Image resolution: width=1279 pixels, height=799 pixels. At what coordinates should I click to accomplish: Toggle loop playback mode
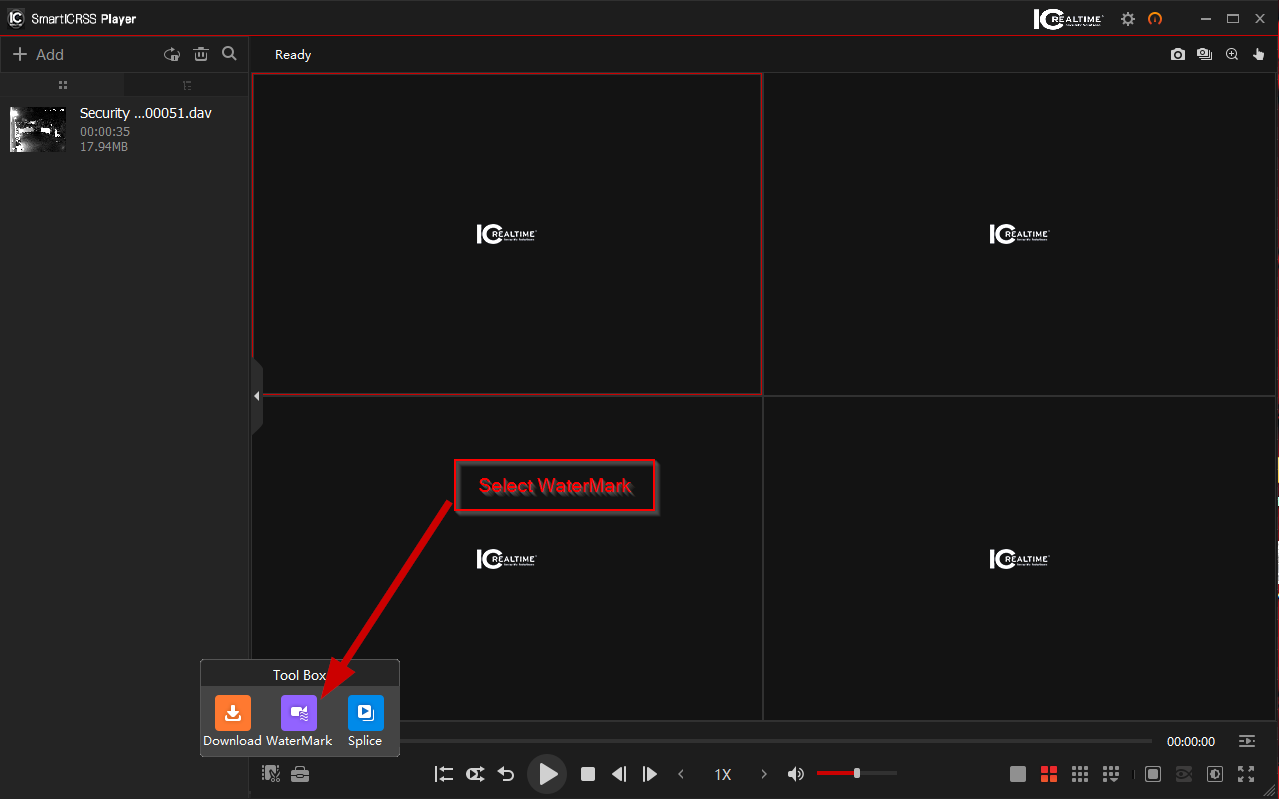coord(475,773)
